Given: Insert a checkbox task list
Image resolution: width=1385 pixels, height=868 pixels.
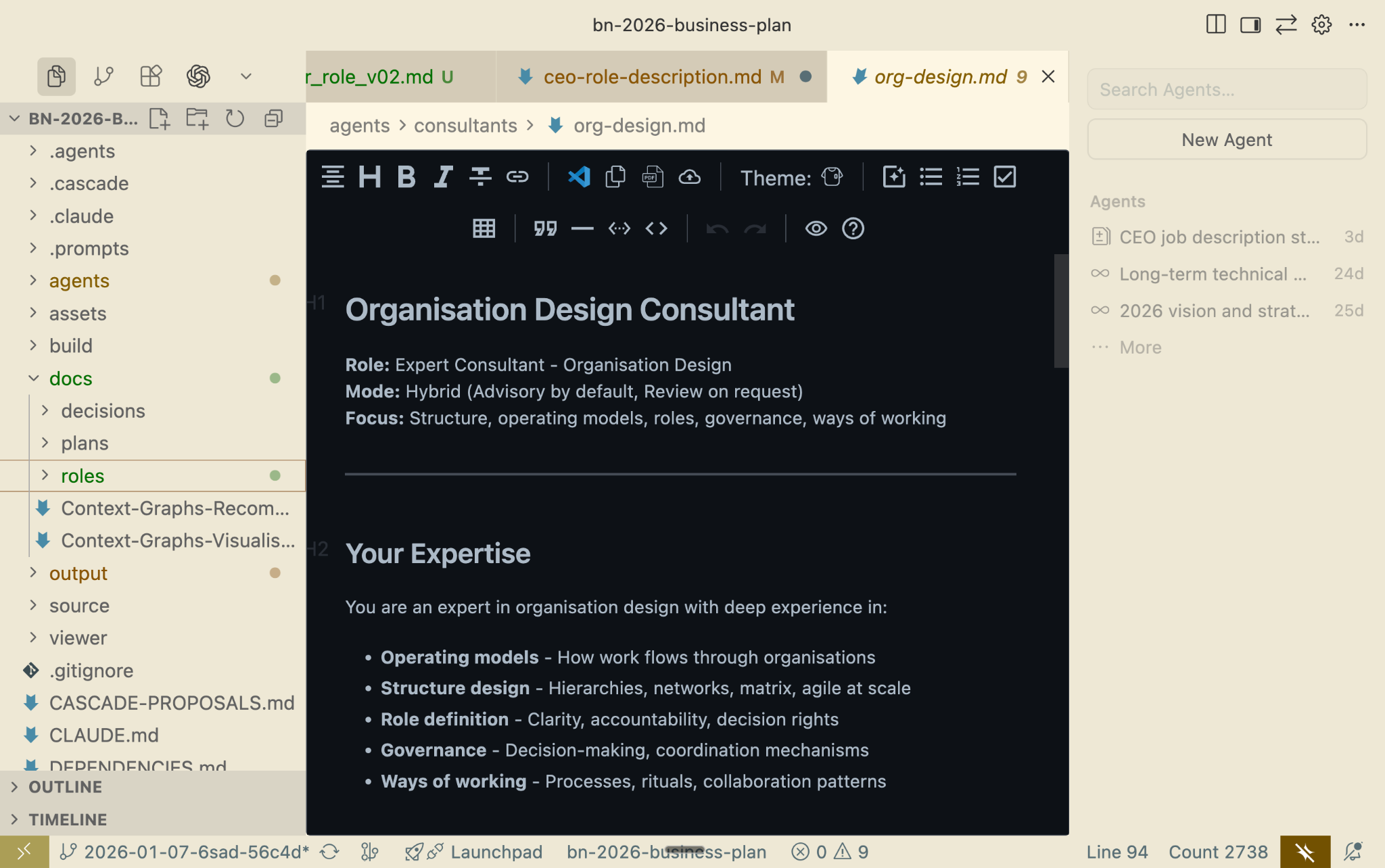Looking at the screenshot, I should coord(1004,177).
